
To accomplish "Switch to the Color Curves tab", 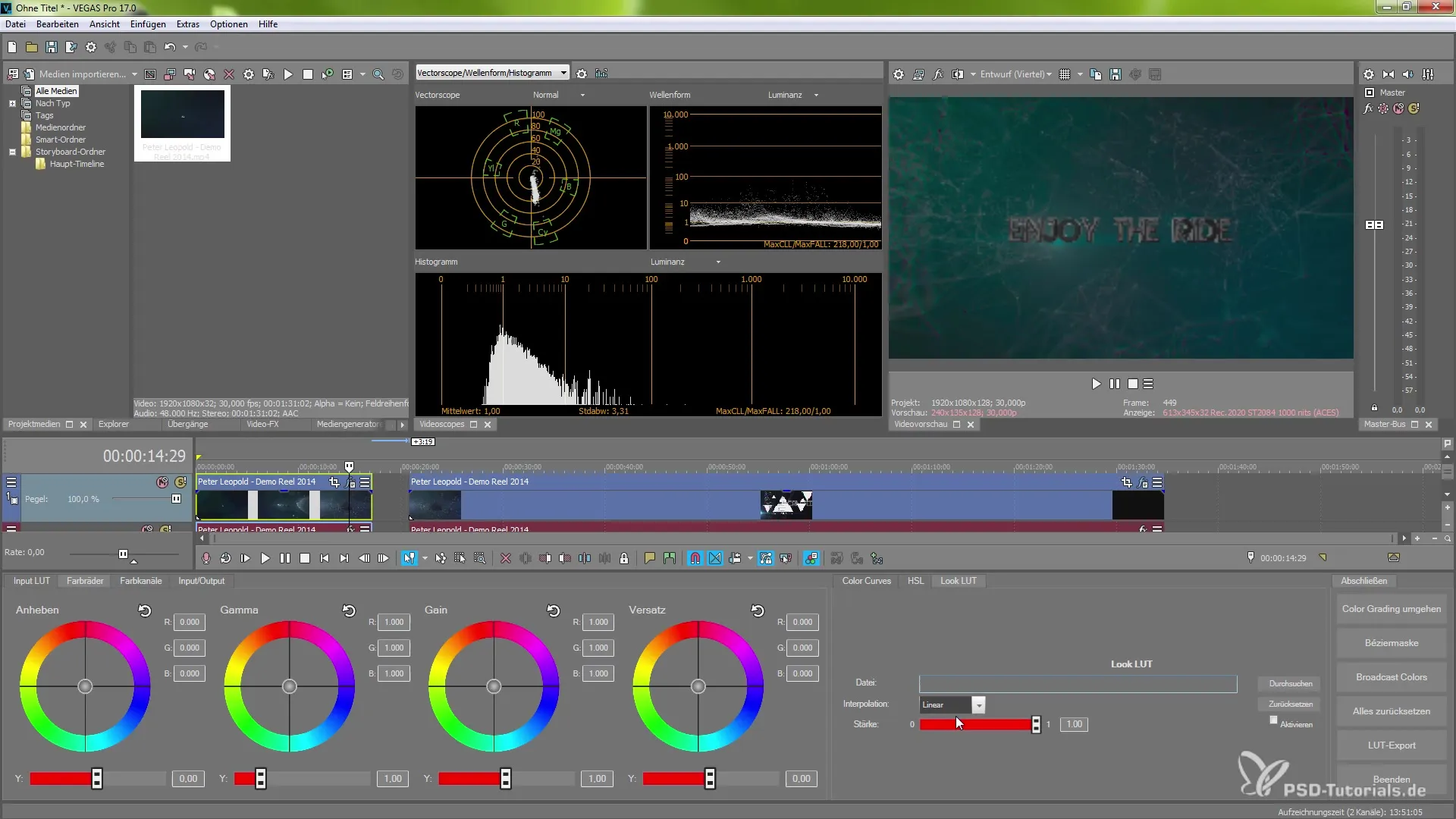I will pos(866,581).
